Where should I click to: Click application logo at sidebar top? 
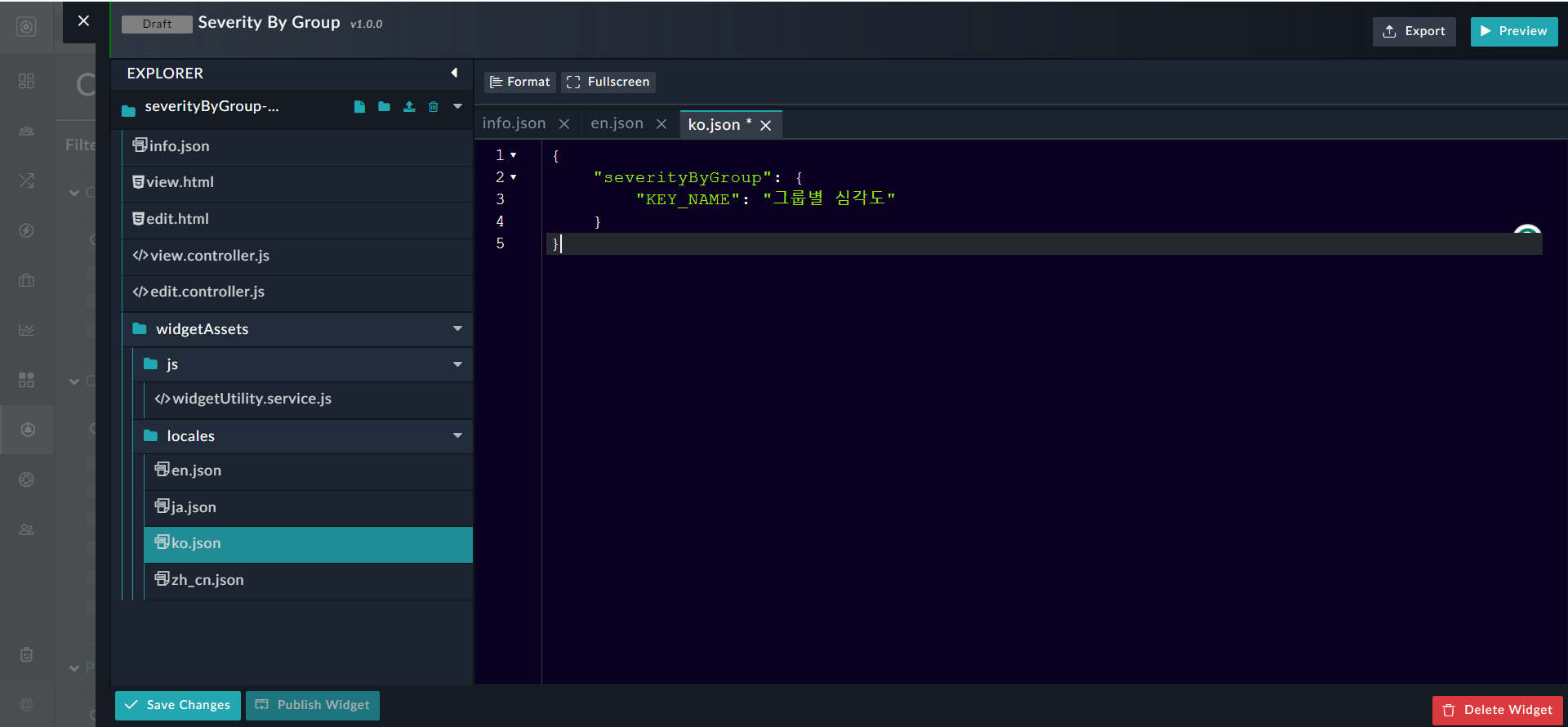(x=26, y=27)
